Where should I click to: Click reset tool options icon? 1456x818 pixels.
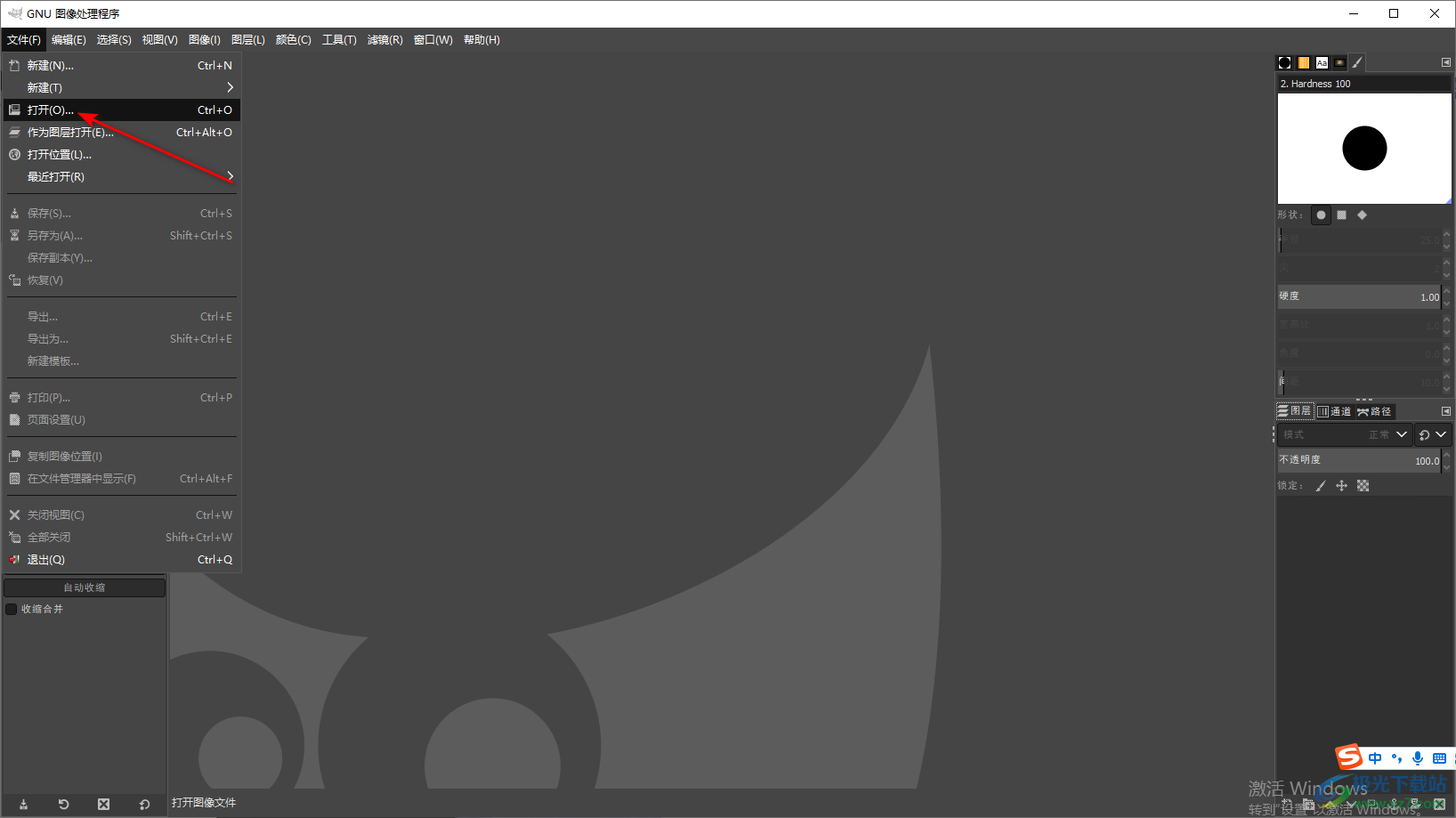[x=144, y=804]
